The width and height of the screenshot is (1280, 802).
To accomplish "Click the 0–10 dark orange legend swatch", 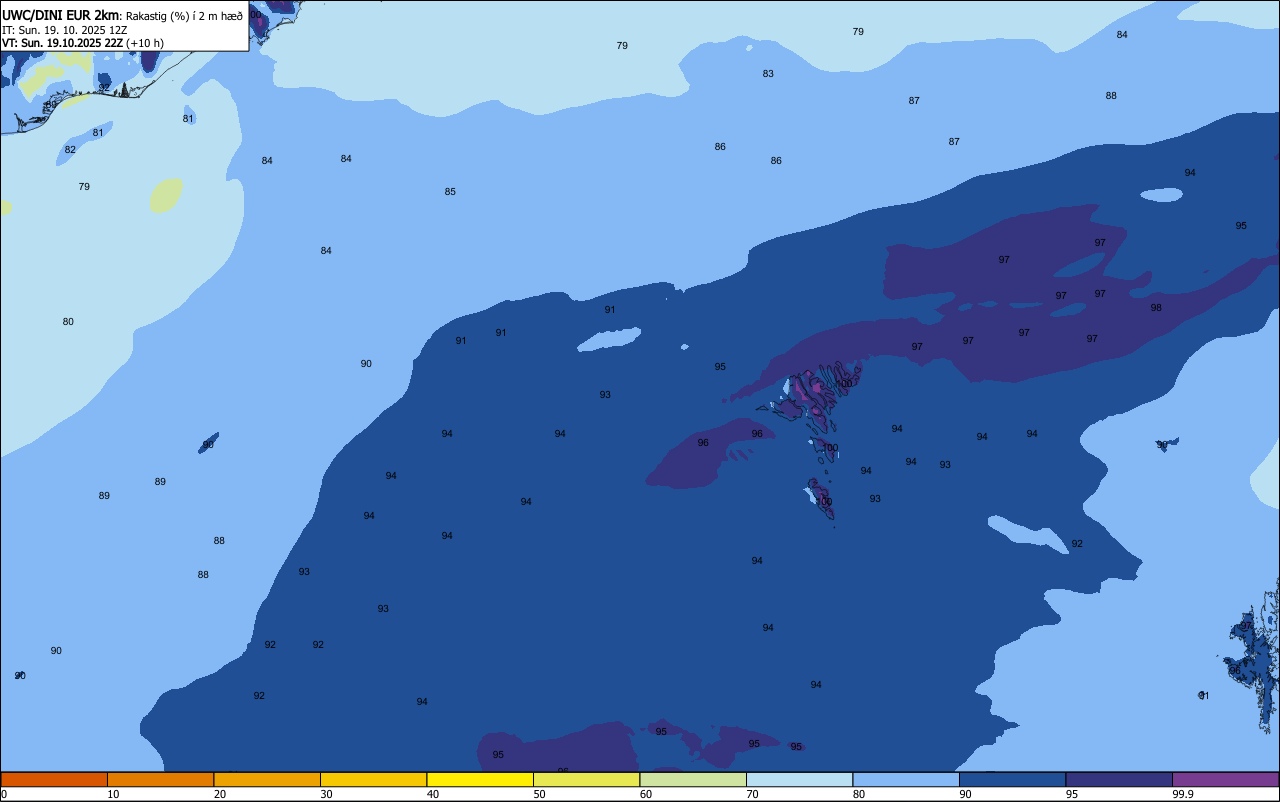I will click(x=54, y=779).
